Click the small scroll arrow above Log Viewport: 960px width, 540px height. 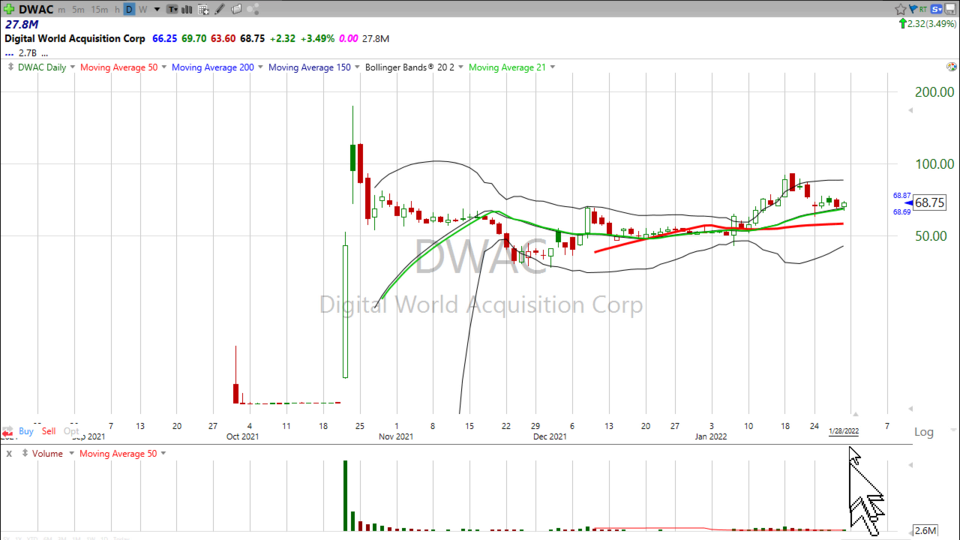[x=911, y=408]
